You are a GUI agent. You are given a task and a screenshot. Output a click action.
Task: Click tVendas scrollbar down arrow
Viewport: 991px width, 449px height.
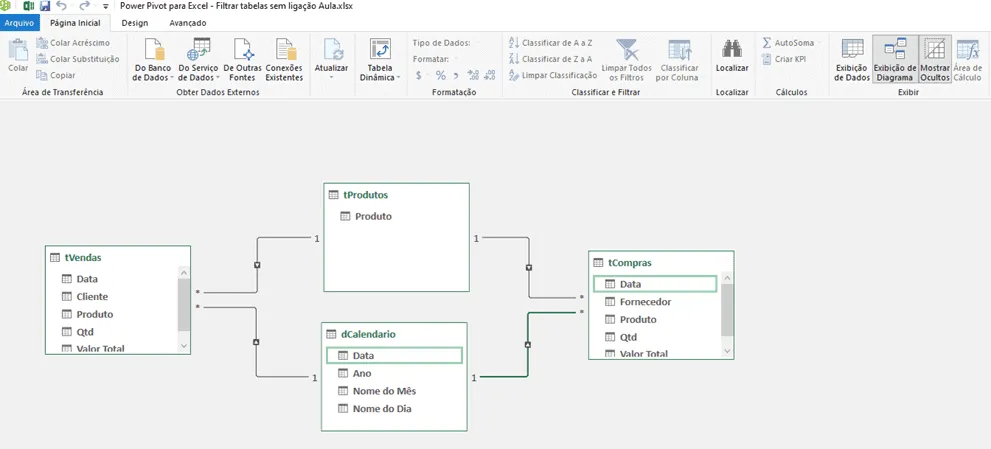(x=184, y=346)
